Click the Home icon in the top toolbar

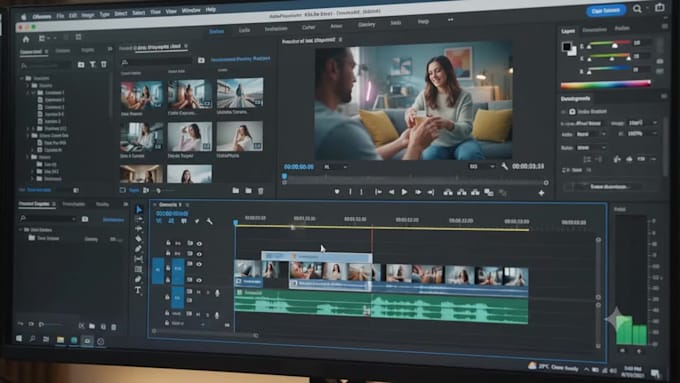[x=26, y=39]
